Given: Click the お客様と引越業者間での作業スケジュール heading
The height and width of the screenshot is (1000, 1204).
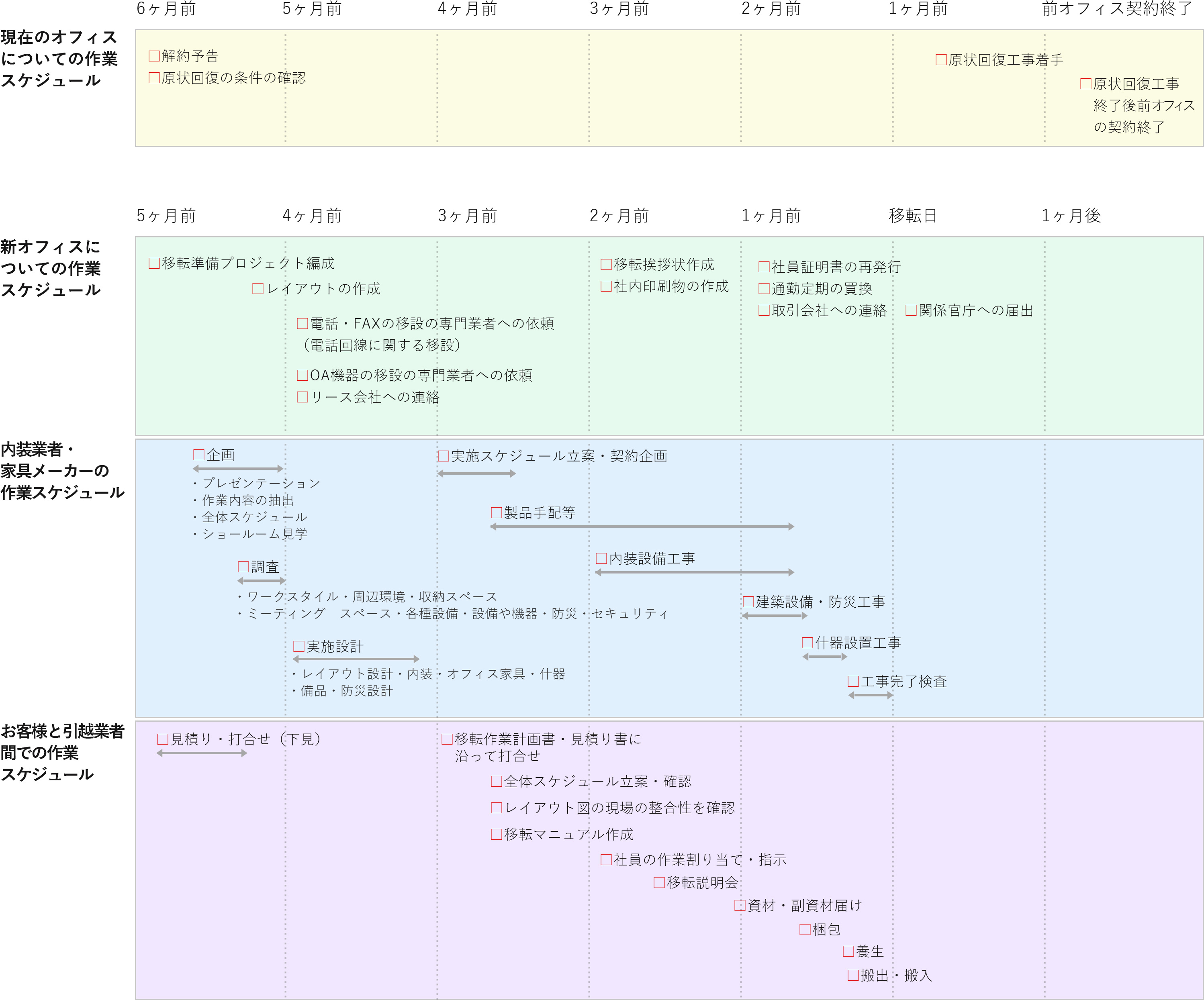Looking at the screenshot, I should click(x=62, y=753).
